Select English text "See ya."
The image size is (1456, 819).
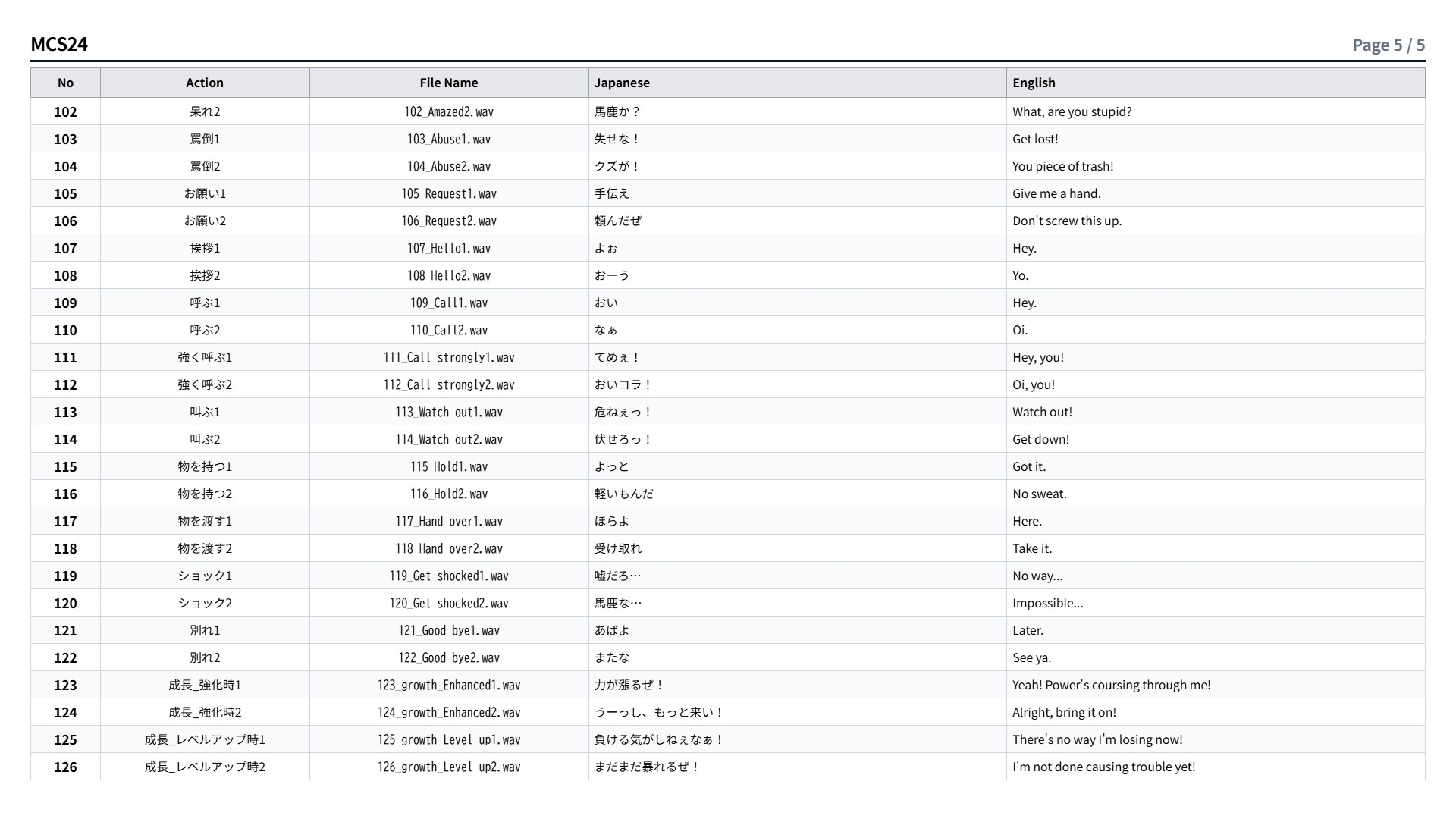(1031, 657)
